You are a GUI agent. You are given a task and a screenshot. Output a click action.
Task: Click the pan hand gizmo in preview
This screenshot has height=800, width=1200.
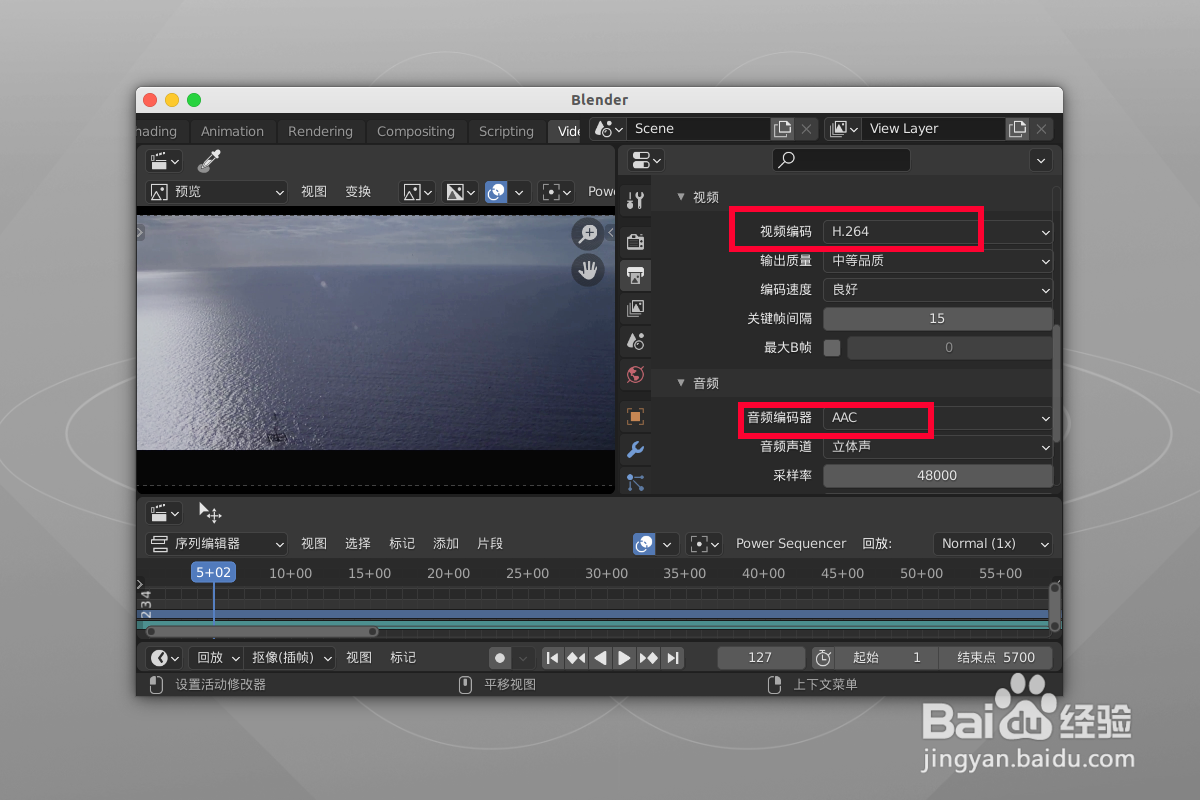point(588,269)
